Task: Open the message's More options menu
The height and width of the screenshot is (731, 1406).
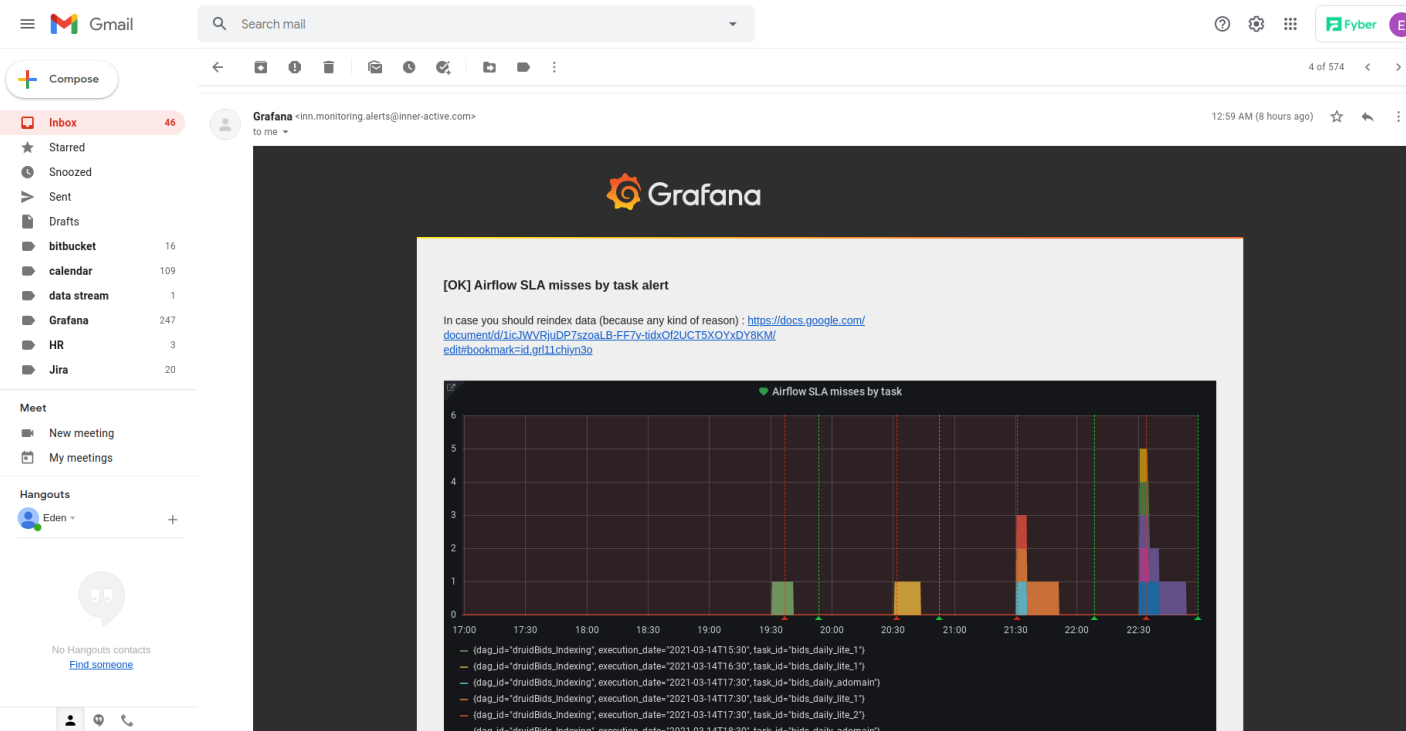Action: [1398, 117]
